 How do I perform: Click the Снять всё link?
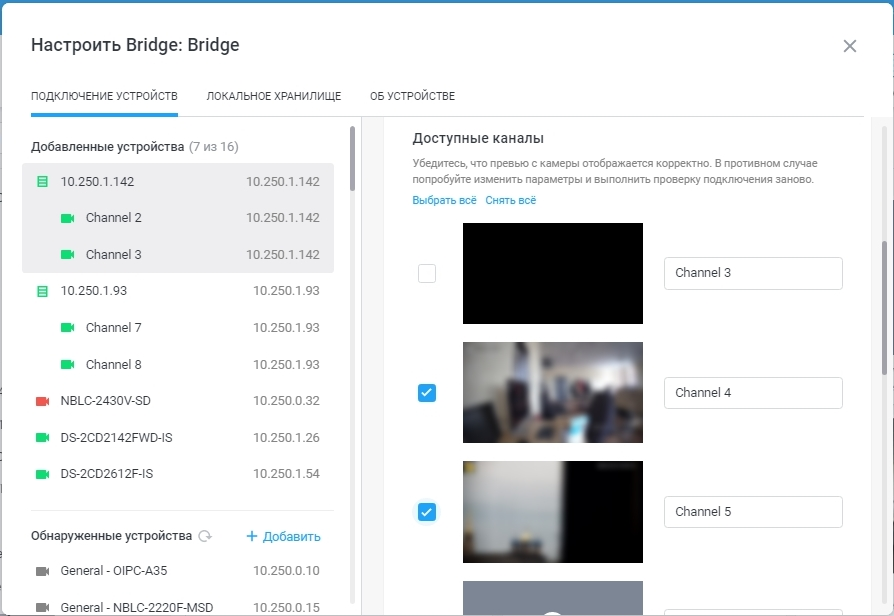[510, 200]
